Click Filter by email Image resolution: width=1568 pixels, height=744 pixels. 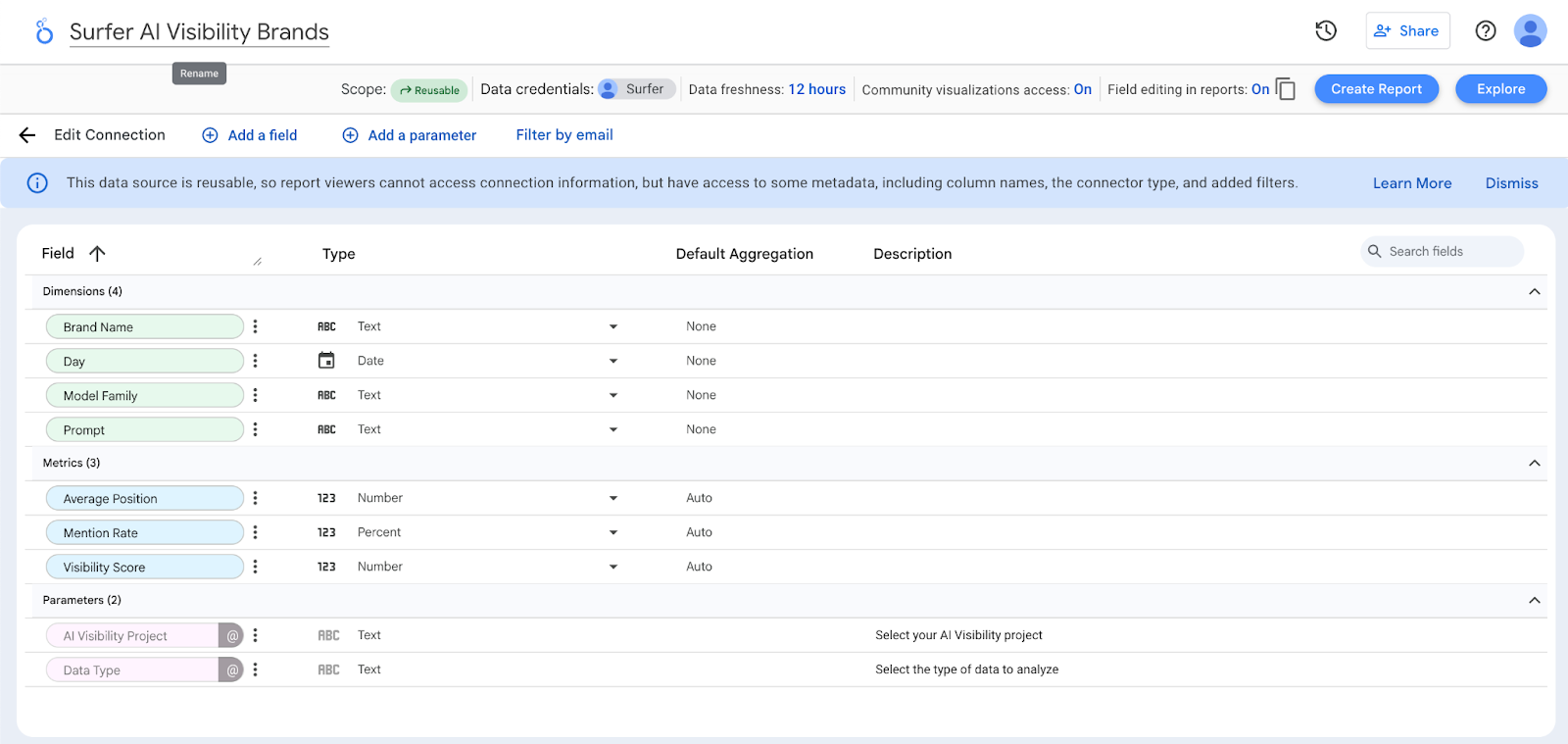tap(564, 135)
